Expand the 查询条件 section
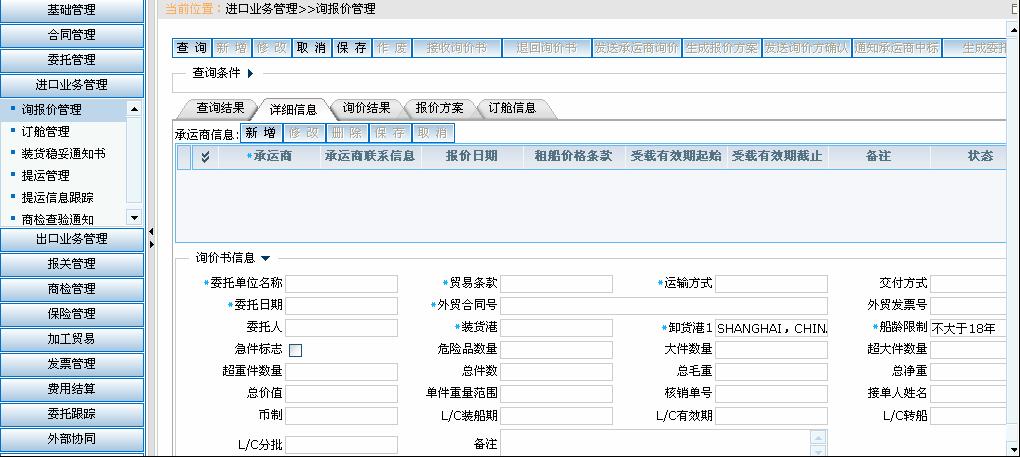The image size is (1020, 457). (250, 73)
